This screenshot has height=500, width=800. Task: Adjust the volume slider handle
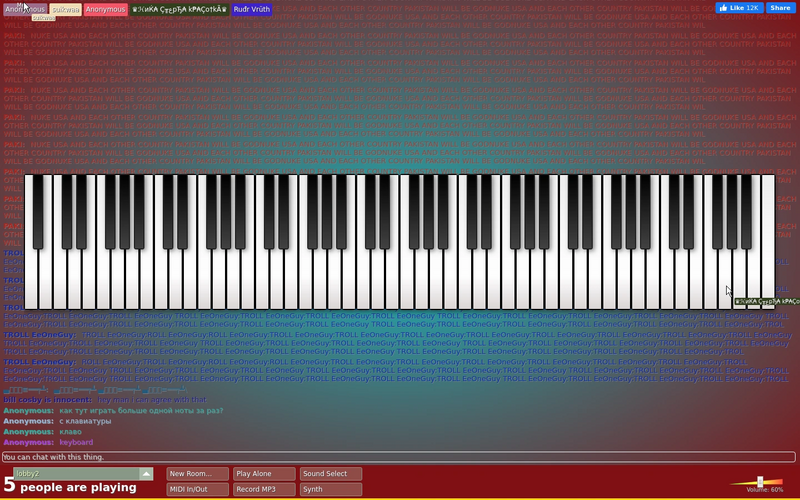point(760,482)
